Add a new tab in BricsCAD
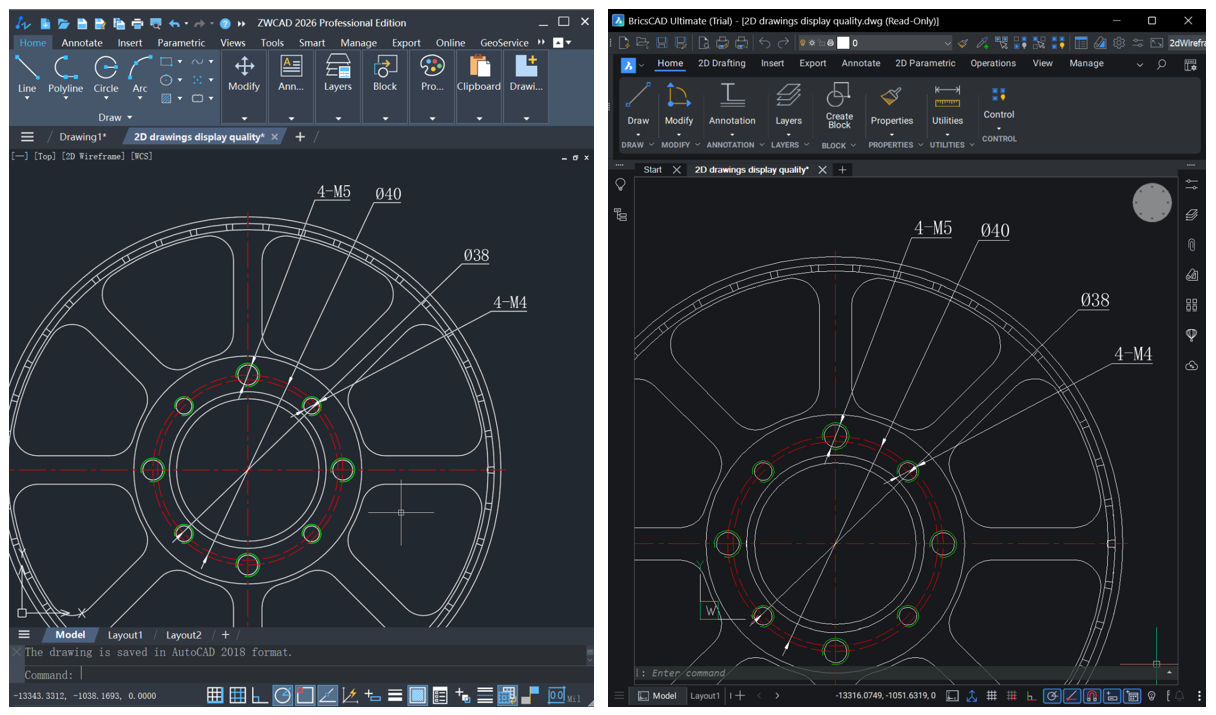This screenshot has height=715, width=1216. 842,170
